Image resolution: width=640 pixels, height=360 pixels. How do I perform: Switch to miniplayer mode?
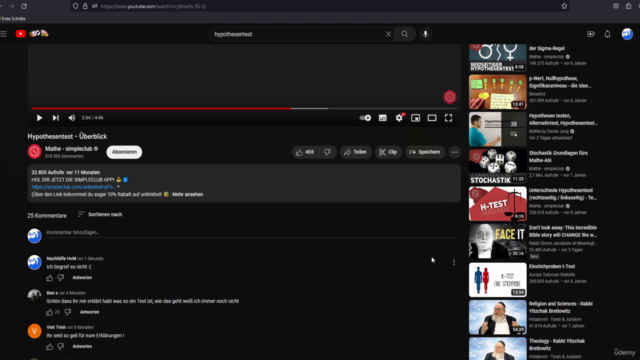416,118
